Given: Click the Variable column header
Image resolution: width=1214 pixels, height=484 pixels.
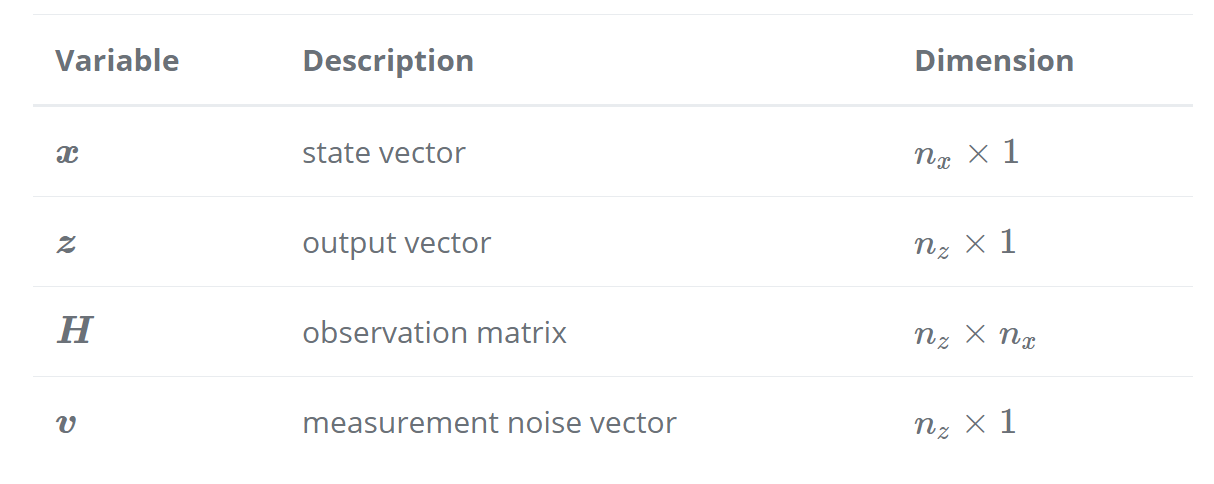Looking at the screenshot, I should [x=117, y=61].
